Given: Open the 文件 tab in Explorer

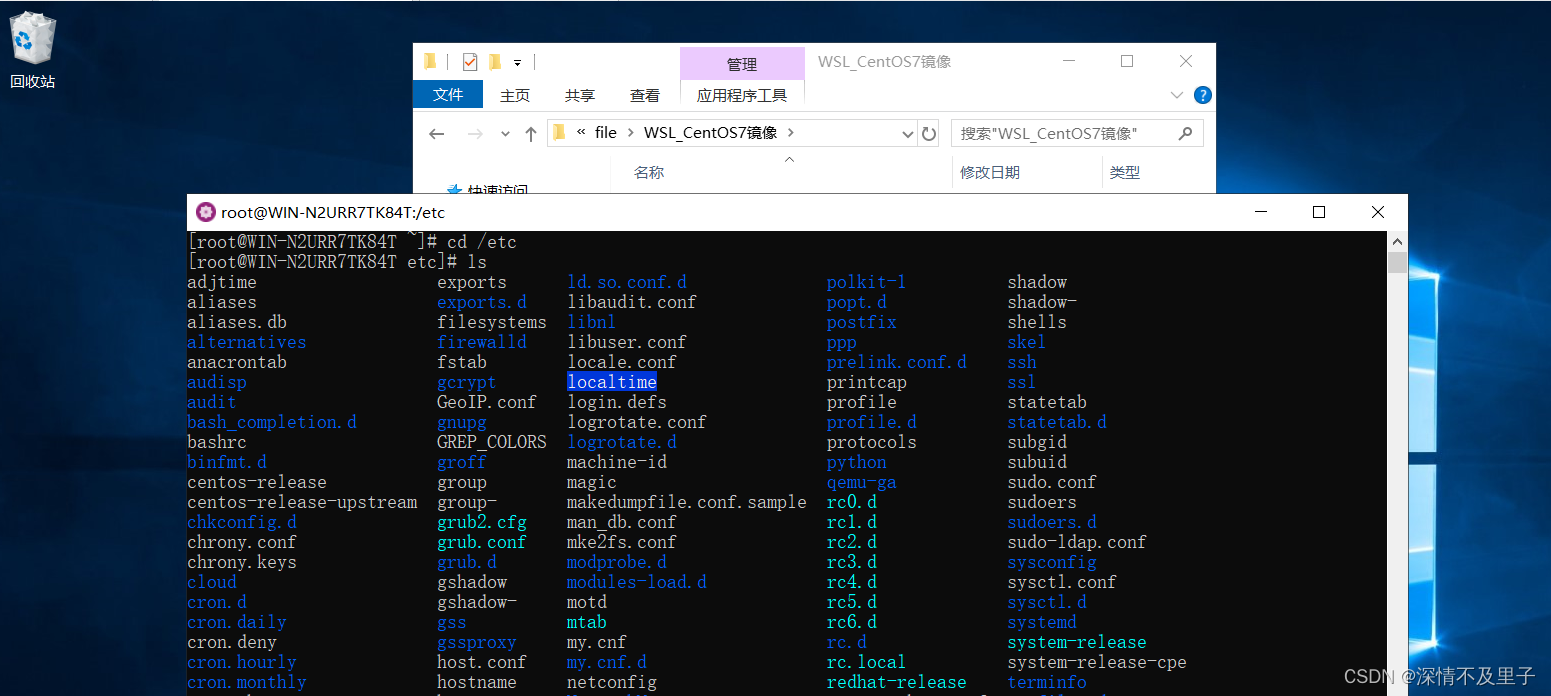Looking at the screenshot, I should tap(448, 95).
